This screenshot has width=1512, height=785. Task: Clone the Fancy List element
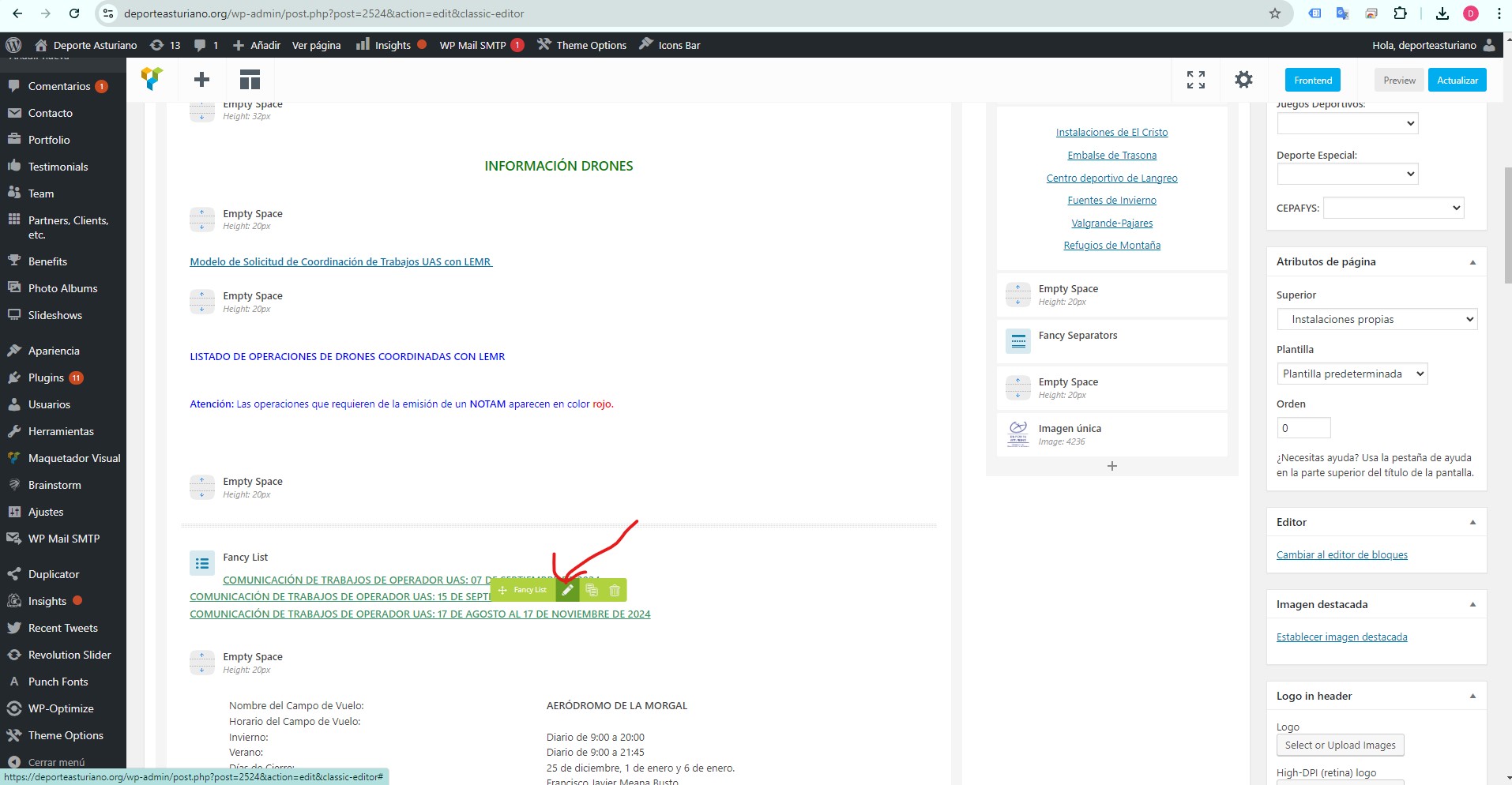tap(591, 590)
